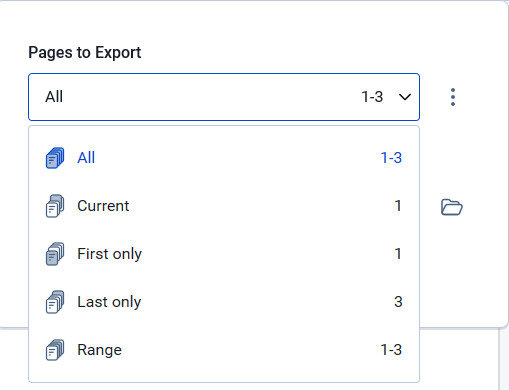Click page number 3 beside Last only
509x390 pixels.
tap(398, 302)
